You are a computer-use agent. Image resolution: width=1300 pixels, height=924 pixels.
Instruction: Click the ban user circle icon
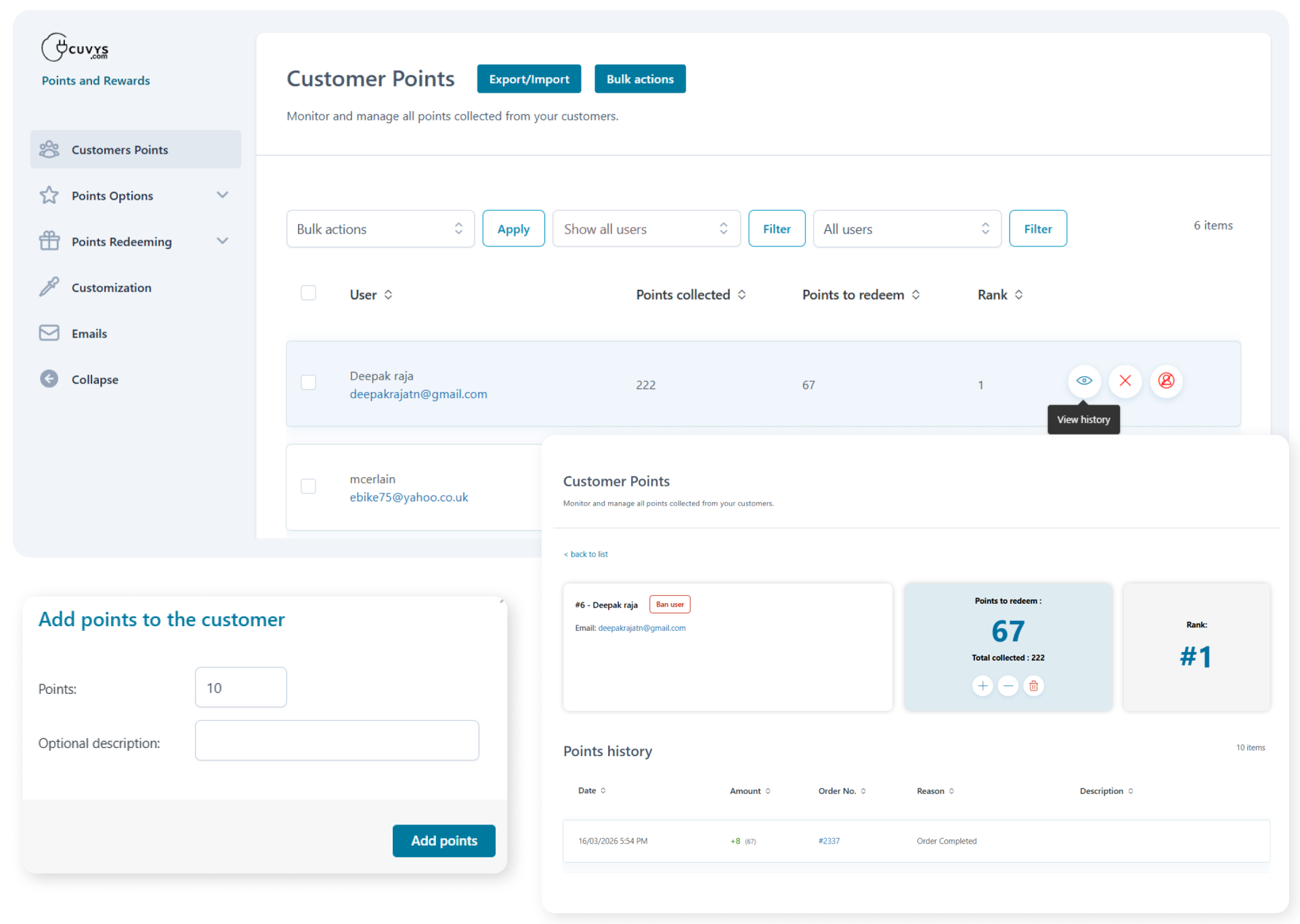coord(1166,380)
